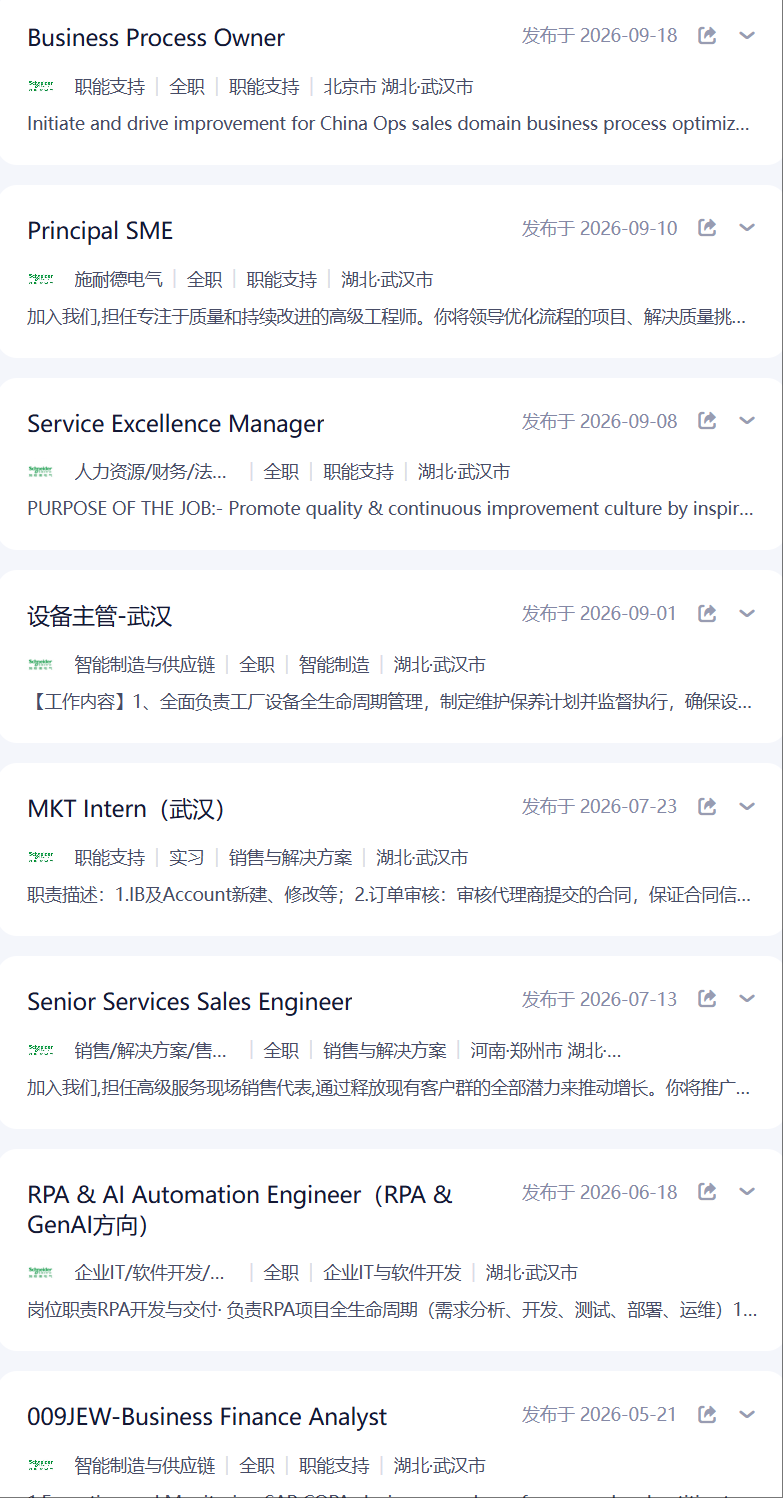Share the RPA & AI Automation Engineer job
The image size is (783, 1498).
pos(707,1192)
